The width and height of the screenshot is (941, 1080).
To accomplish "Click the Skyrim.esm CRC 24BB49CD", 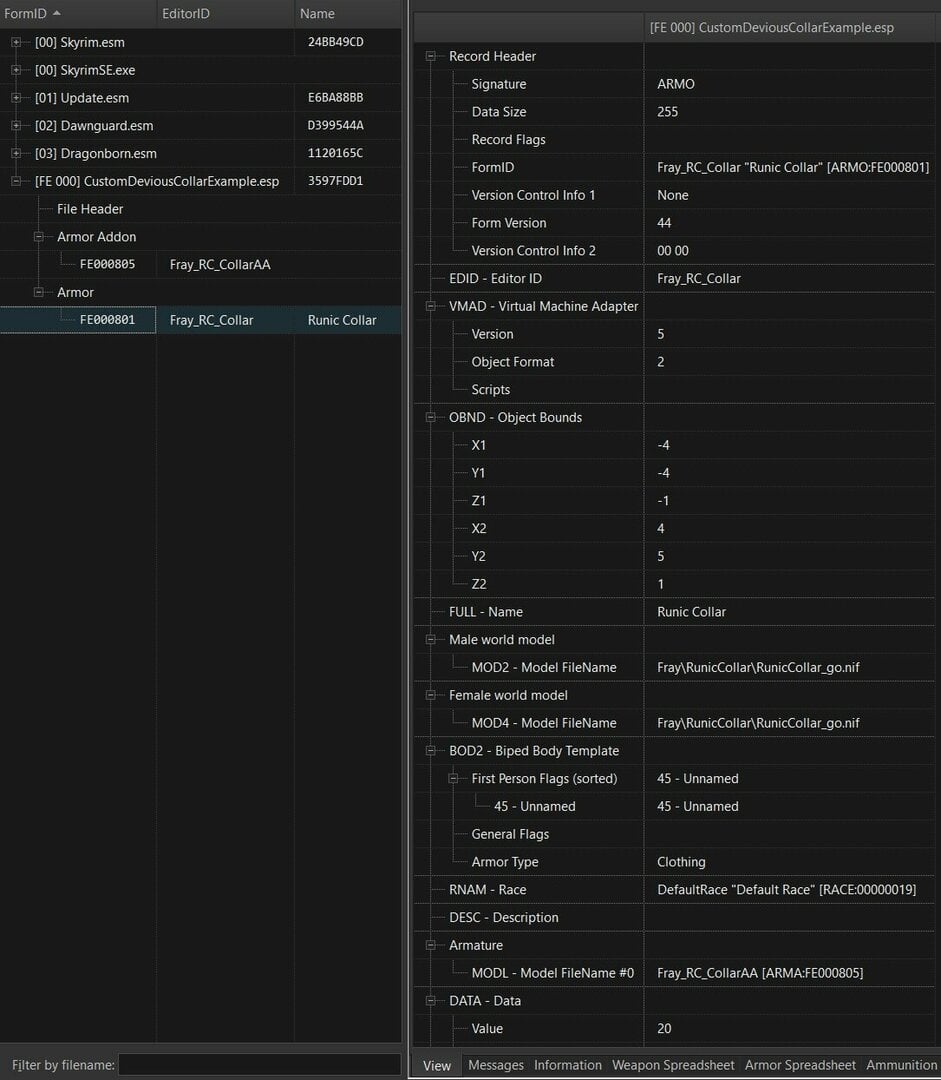I will tap(335, 42).
